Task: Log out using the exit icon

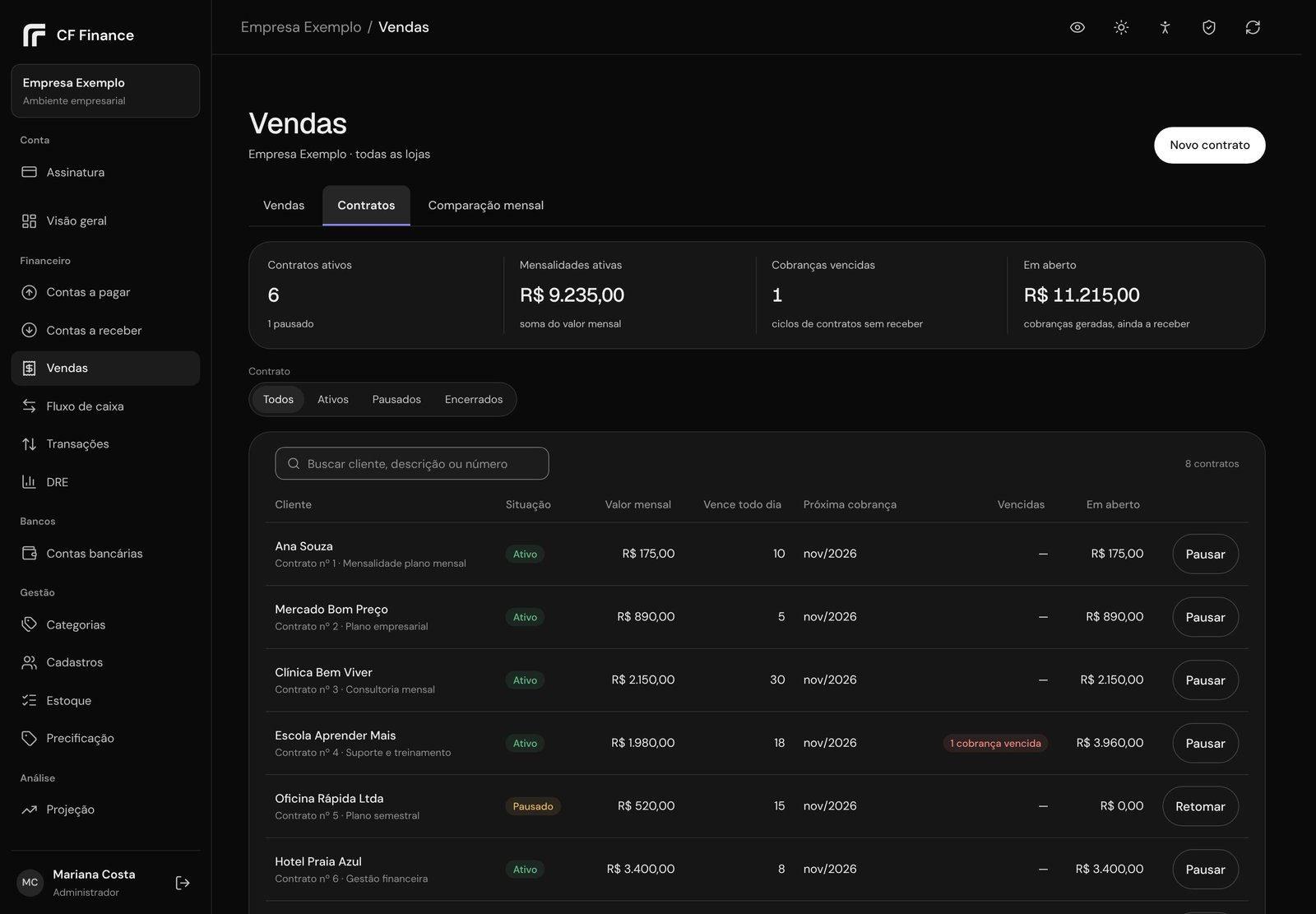Action: 183,883
